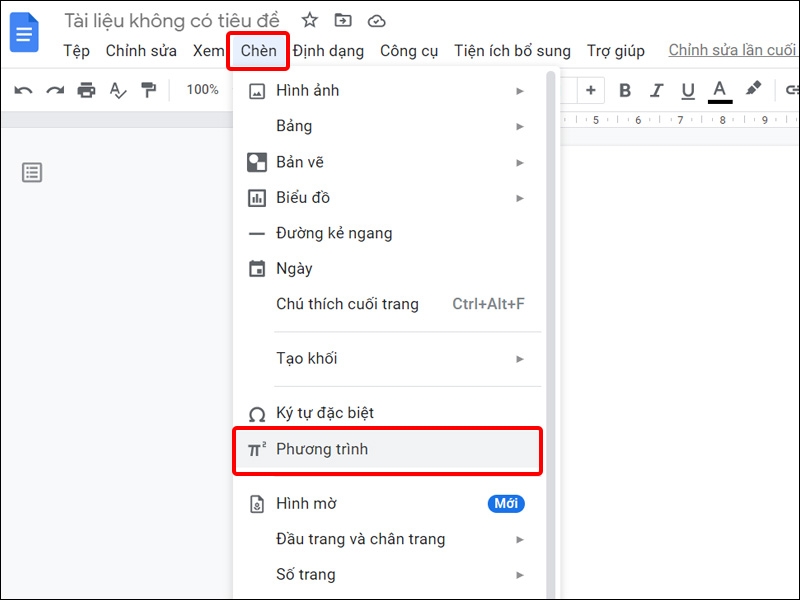Open the Tiện ích bổ sung menu
Screen dimensions: 800x600
coord(512,51)
